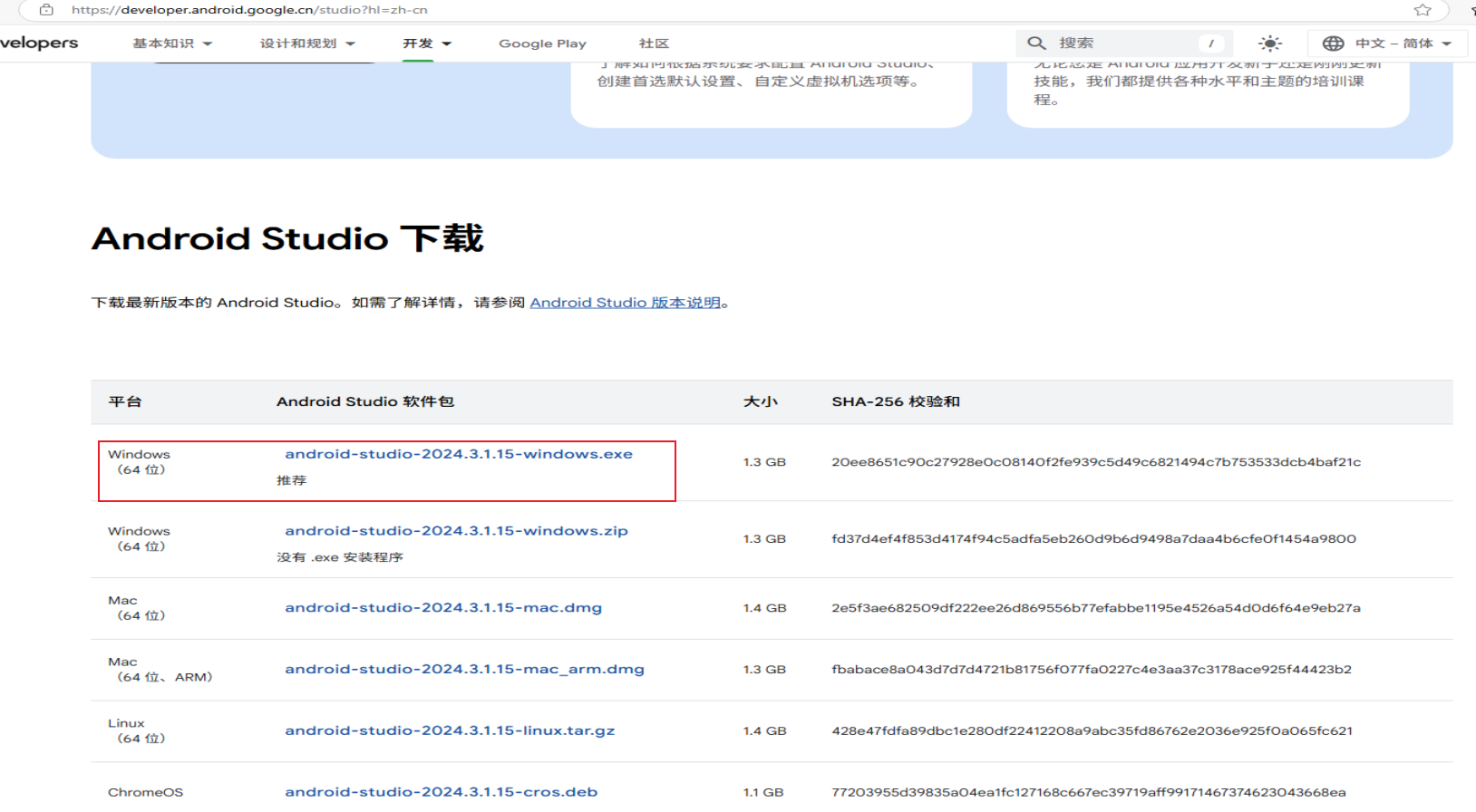
Task: Download android-studio-2024.3.1.15-windows.zip
Action: pyautogui.click(x=456, y=531)
